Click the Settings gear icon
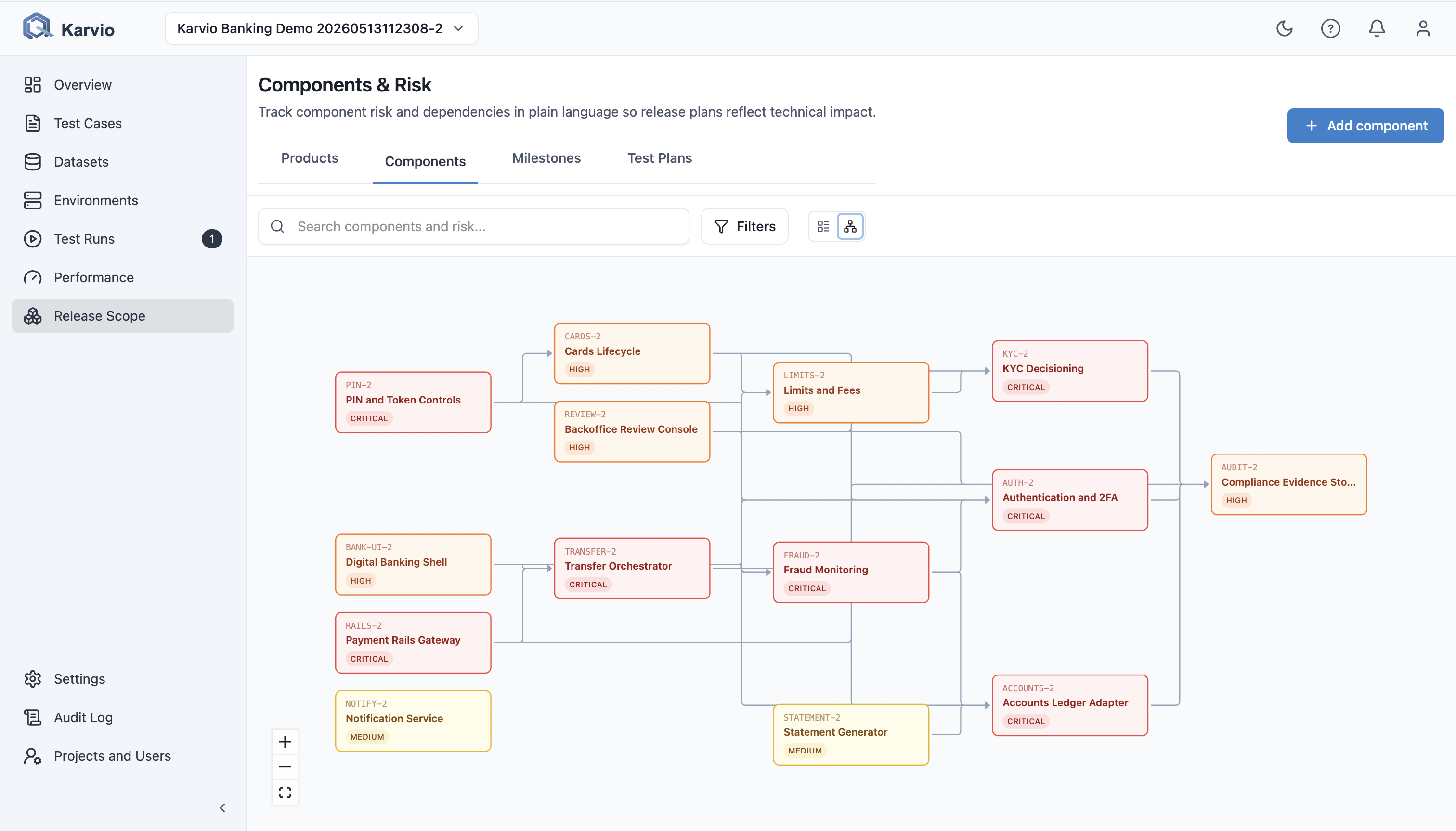This screenshot has height=831, width=1456. point(33,678)
